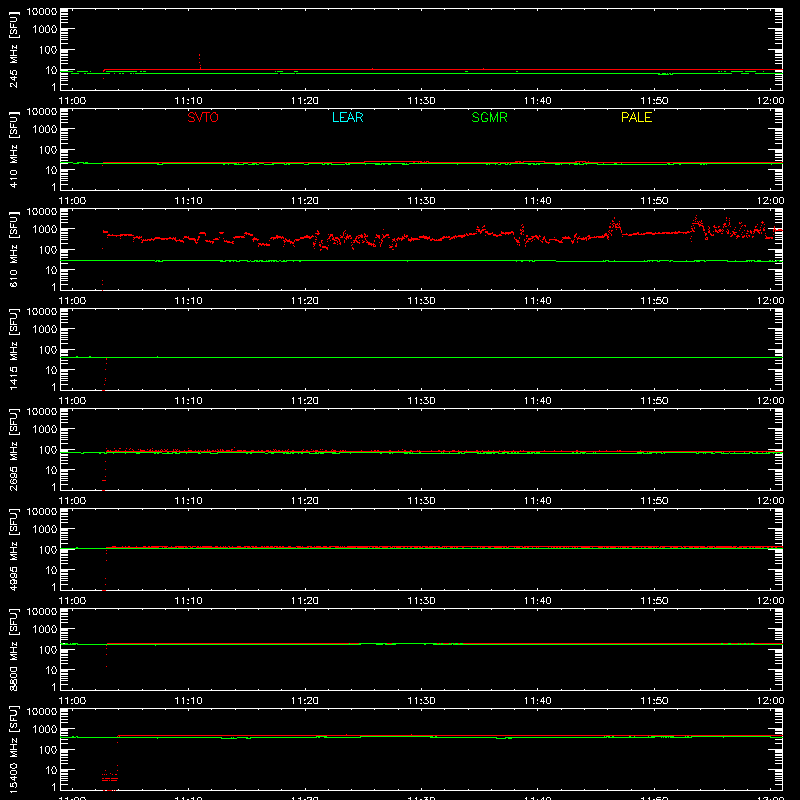
Task: Click 10000 y-axis value of the 15400 MHz panel
Action: [x=42, y=712]
